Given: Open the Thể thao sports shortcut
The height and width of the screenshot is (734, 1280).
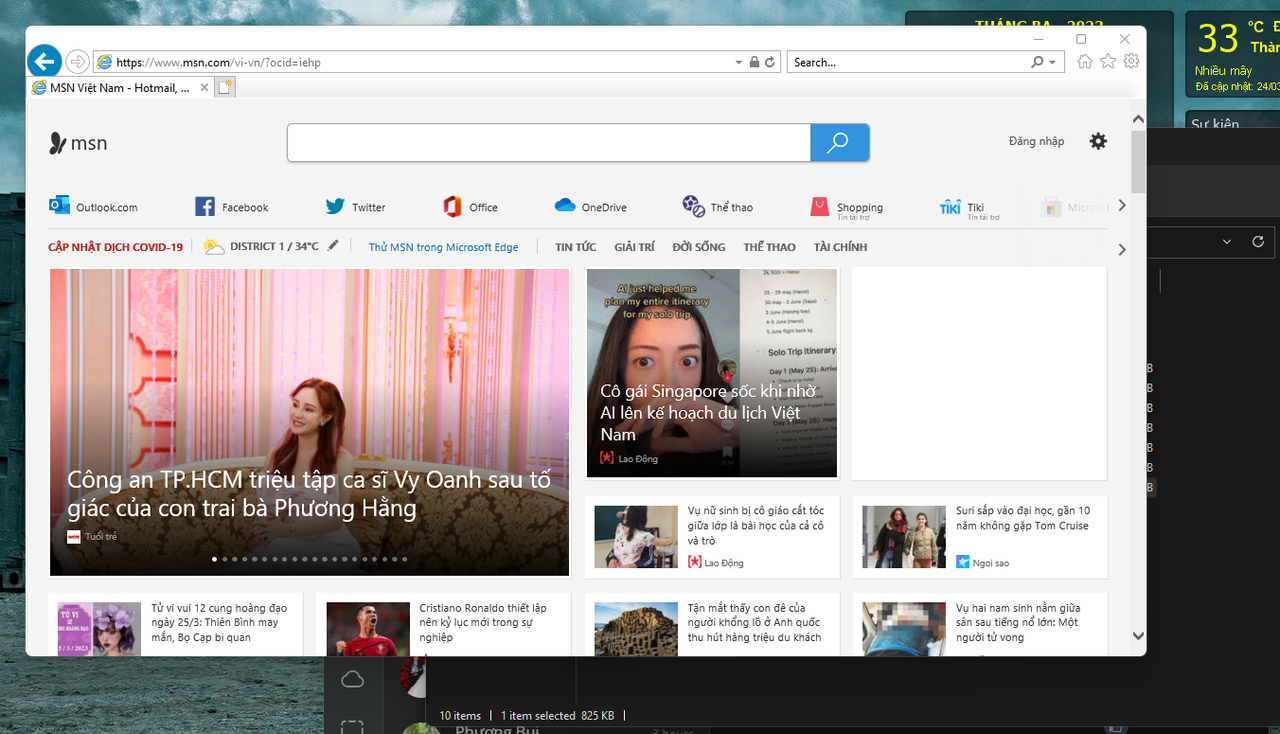Looking at the screenshot, I should pos(718,207).
